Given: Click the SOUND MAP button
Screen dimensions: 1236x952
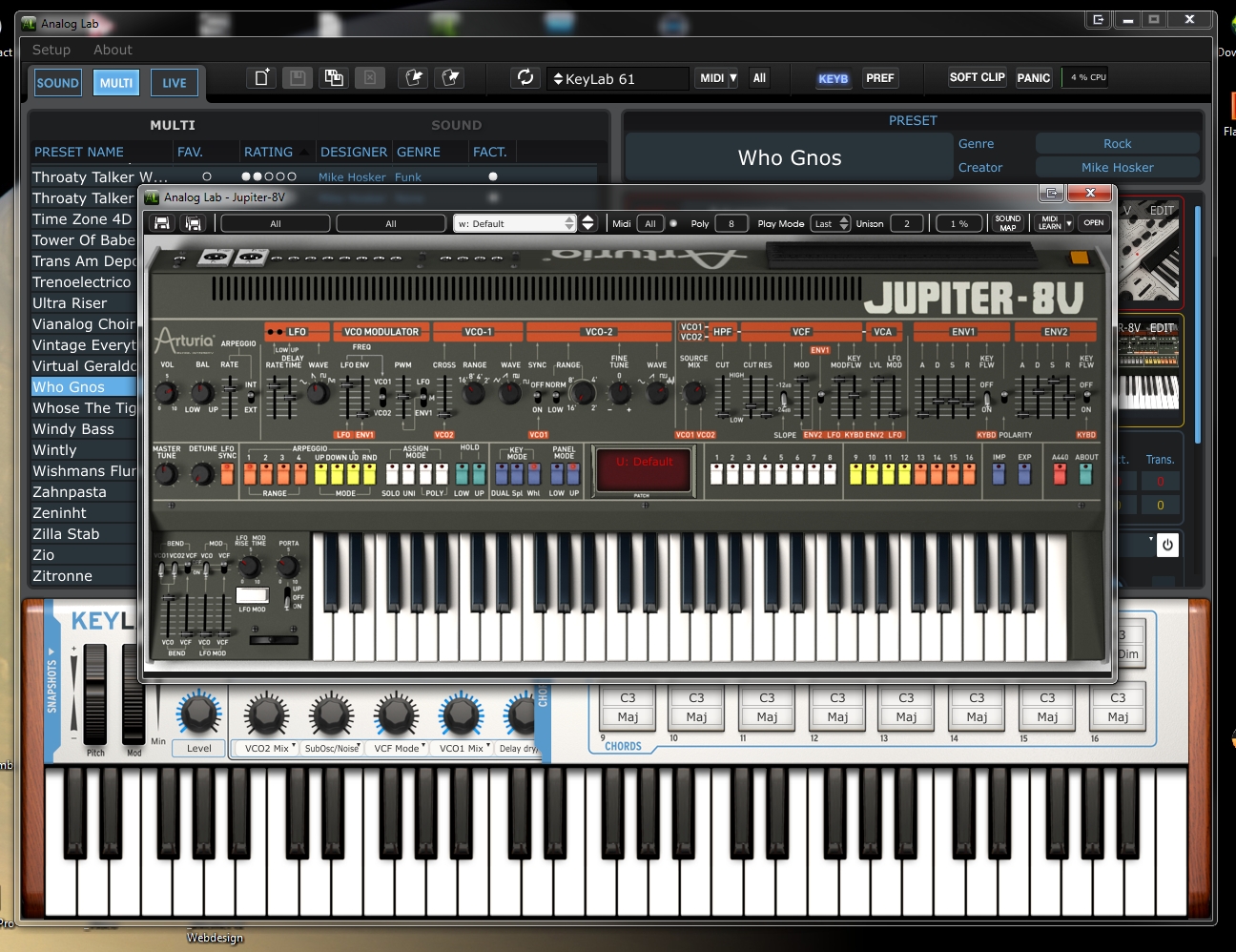Looking at the screenshot, I should point(1008,223).
